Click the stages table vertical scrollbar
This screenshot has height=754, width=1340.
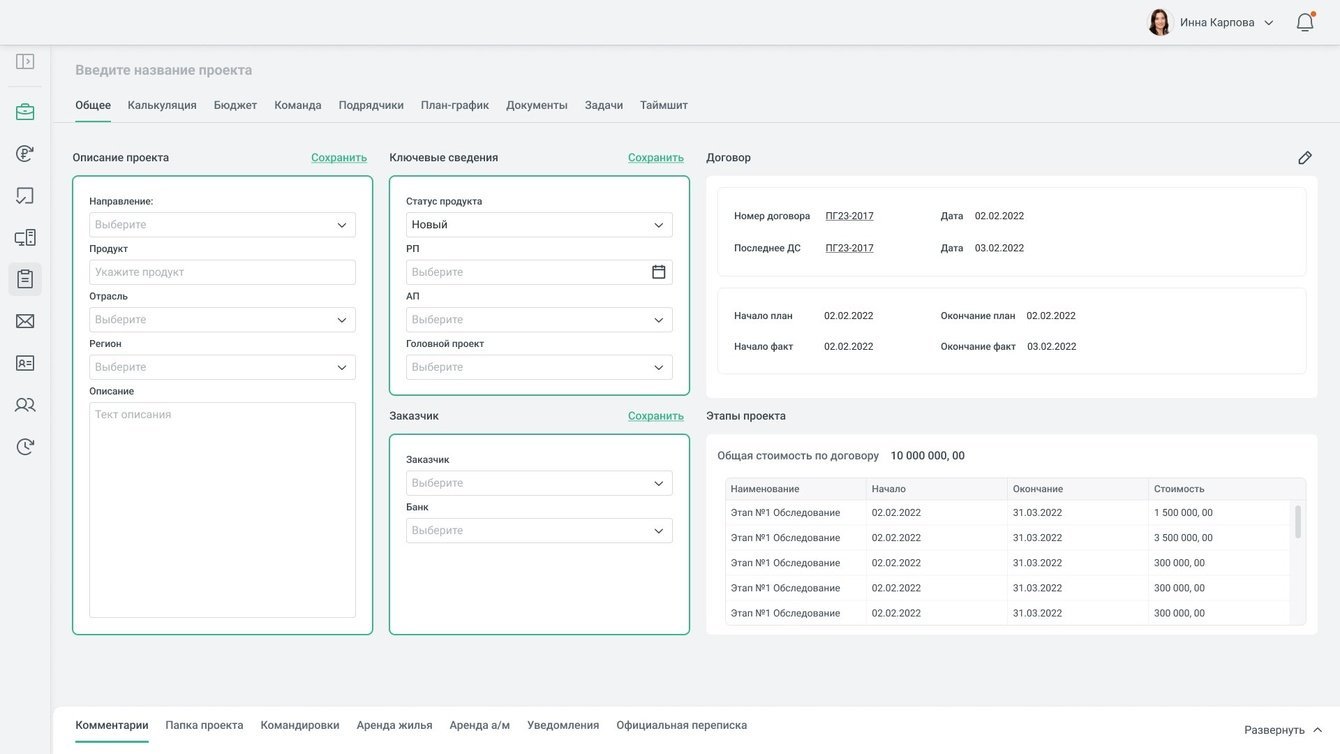point(1298,522)
